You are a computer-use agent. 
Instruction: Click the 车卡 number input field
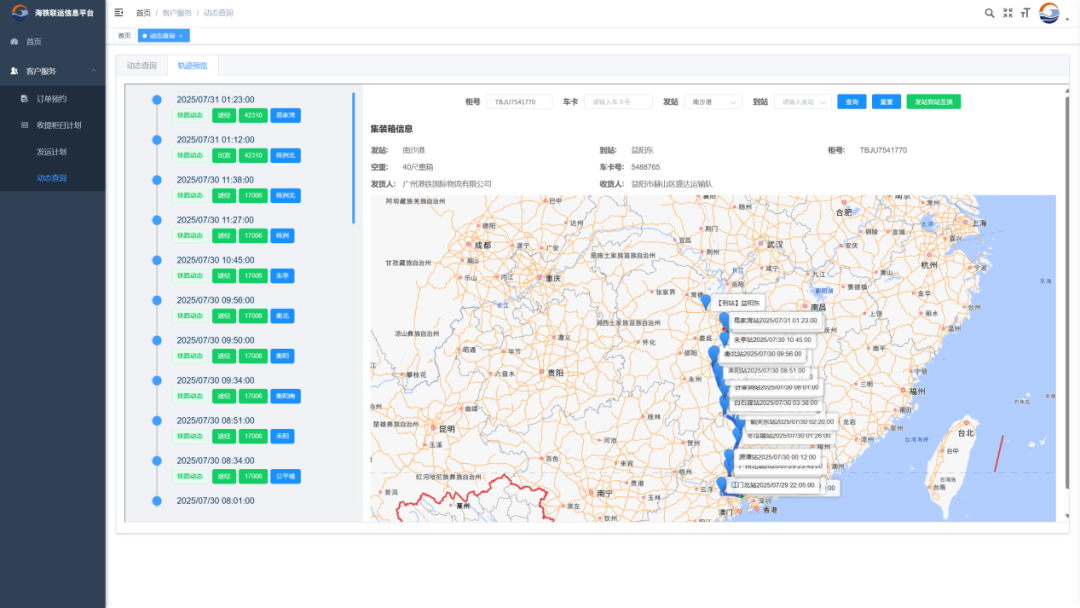point(618,102)
